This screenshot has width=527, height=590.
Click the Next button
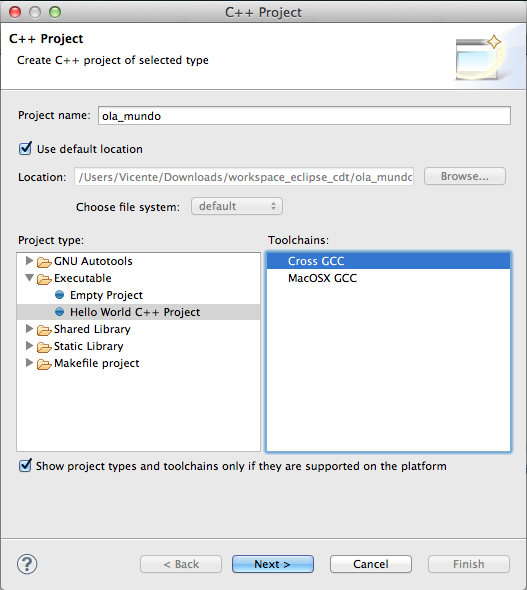pyautogui.click(x=273, y=564)
